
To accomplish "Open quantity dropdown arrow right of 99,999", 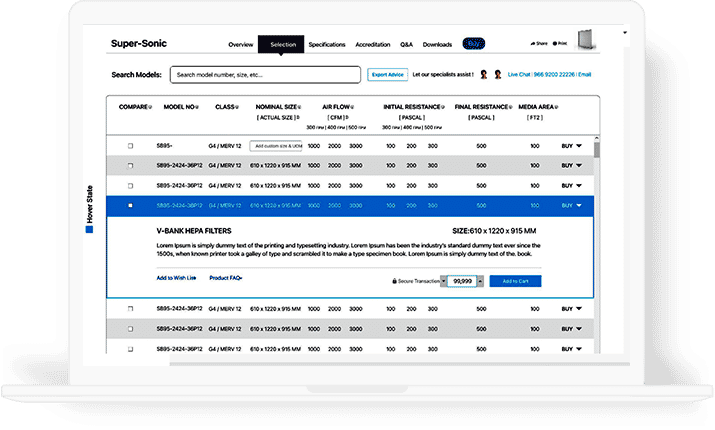I will 480,282.
